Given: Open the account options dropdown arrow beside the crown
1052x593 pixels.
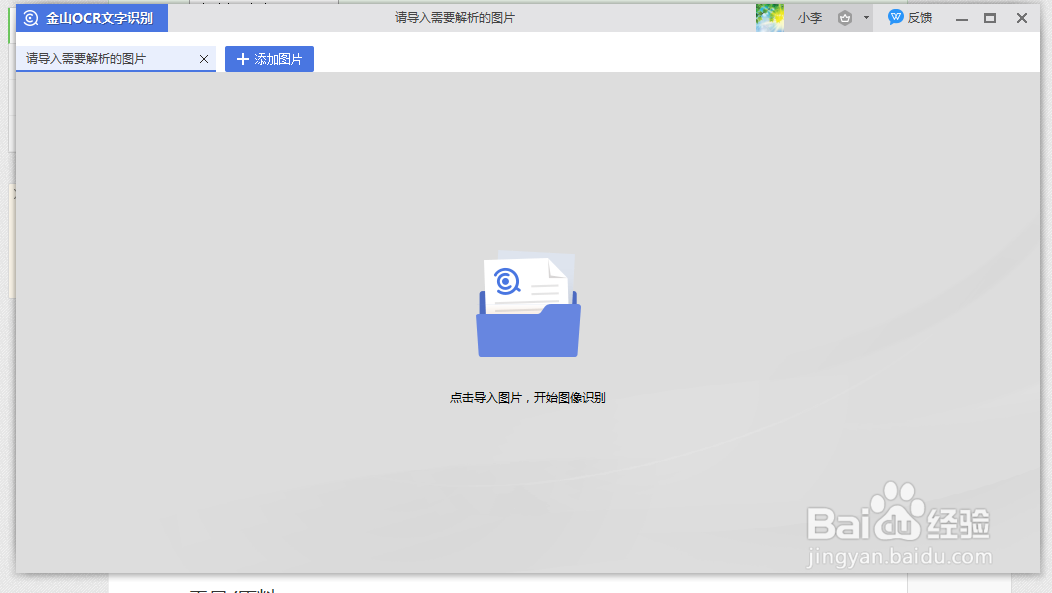Looking at the screenshot, I should pos(866,17).
